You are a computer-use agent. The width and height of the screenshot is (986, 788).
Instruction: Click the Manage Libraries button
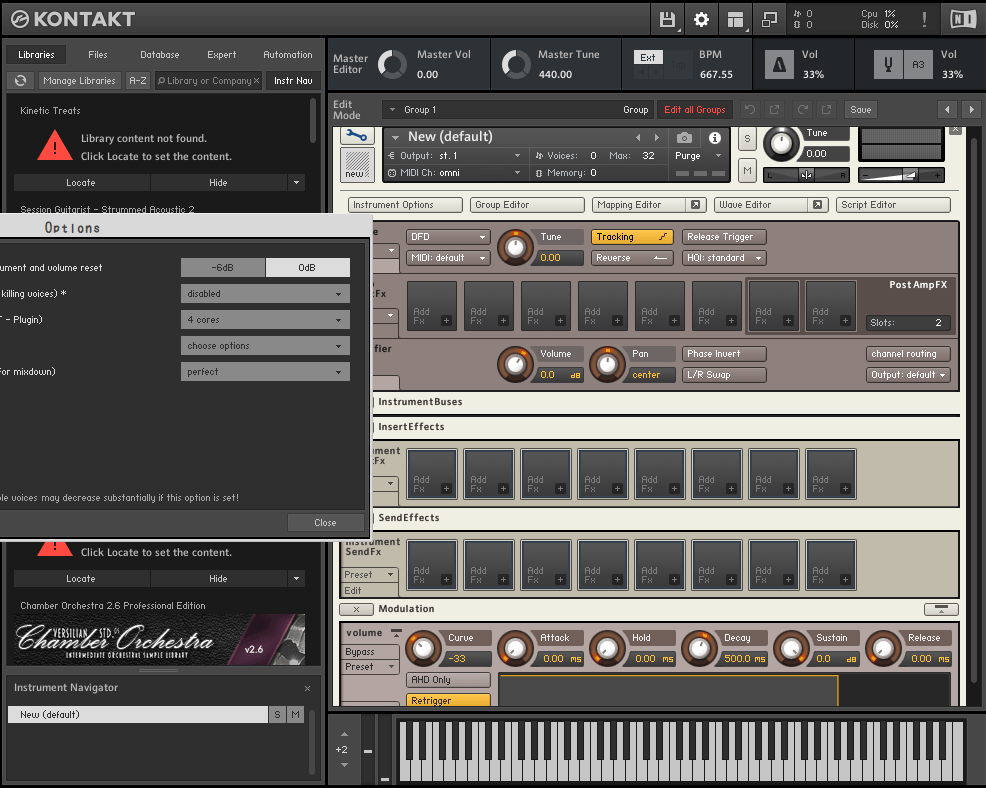tap(79, 81)
